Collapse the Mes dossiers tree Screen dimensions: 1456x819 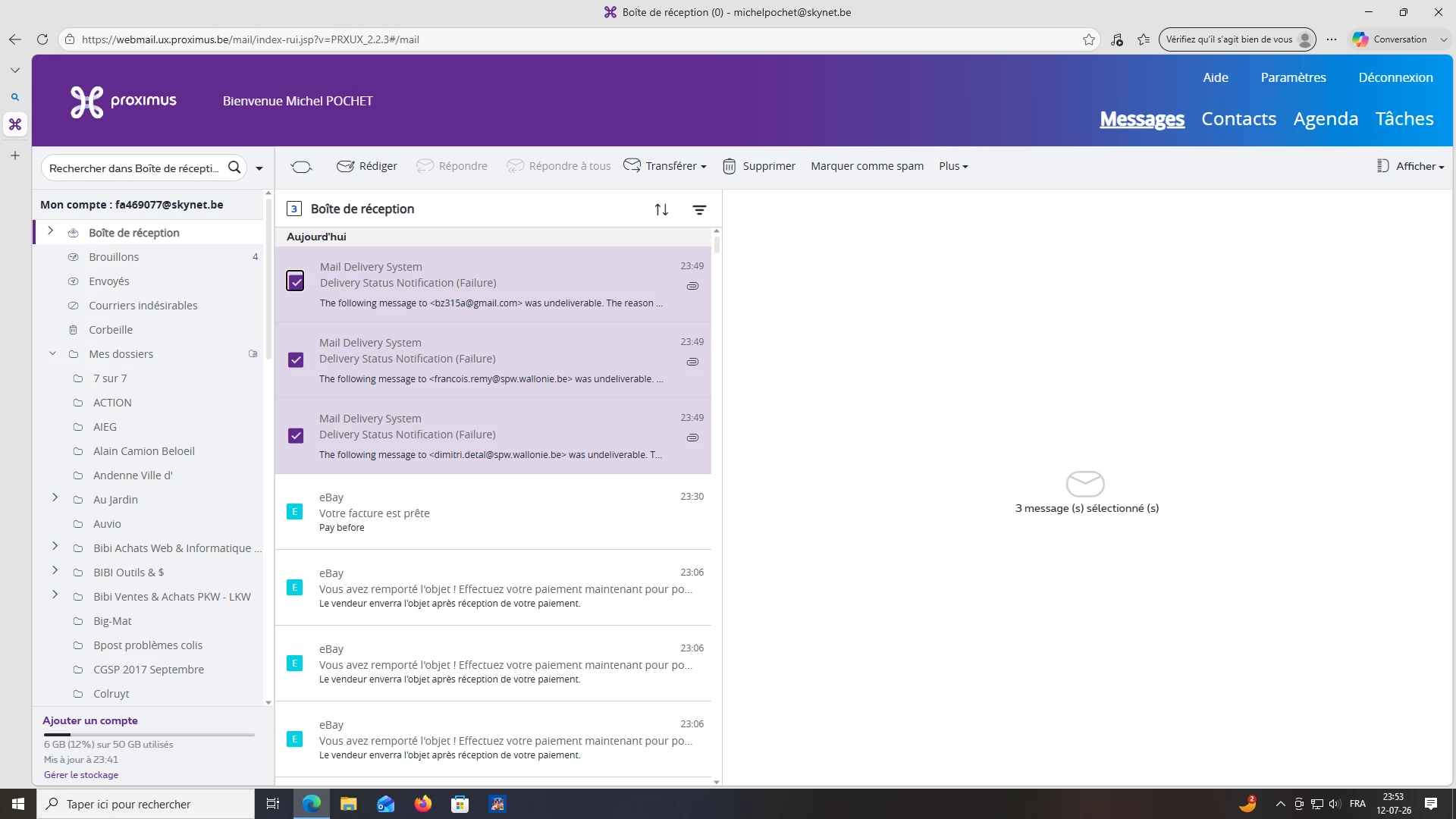click(x=52, y=353)
